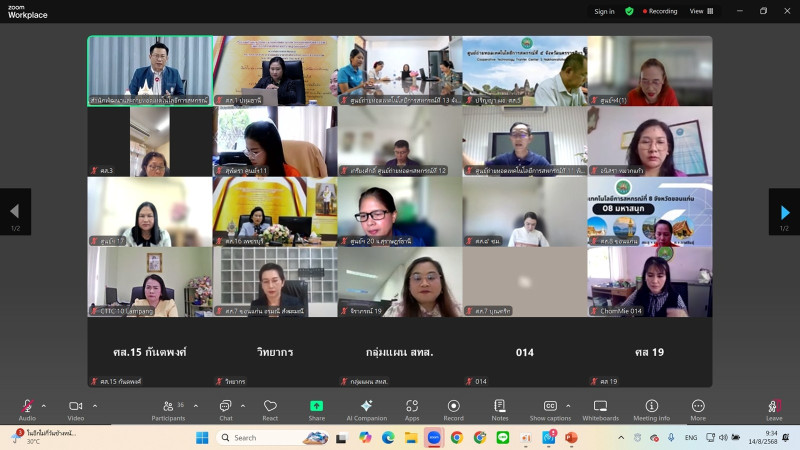This screenshot has height=450, width=800.
Task: Click the Windows taskbar Search box
Action: tap(263, 438)
